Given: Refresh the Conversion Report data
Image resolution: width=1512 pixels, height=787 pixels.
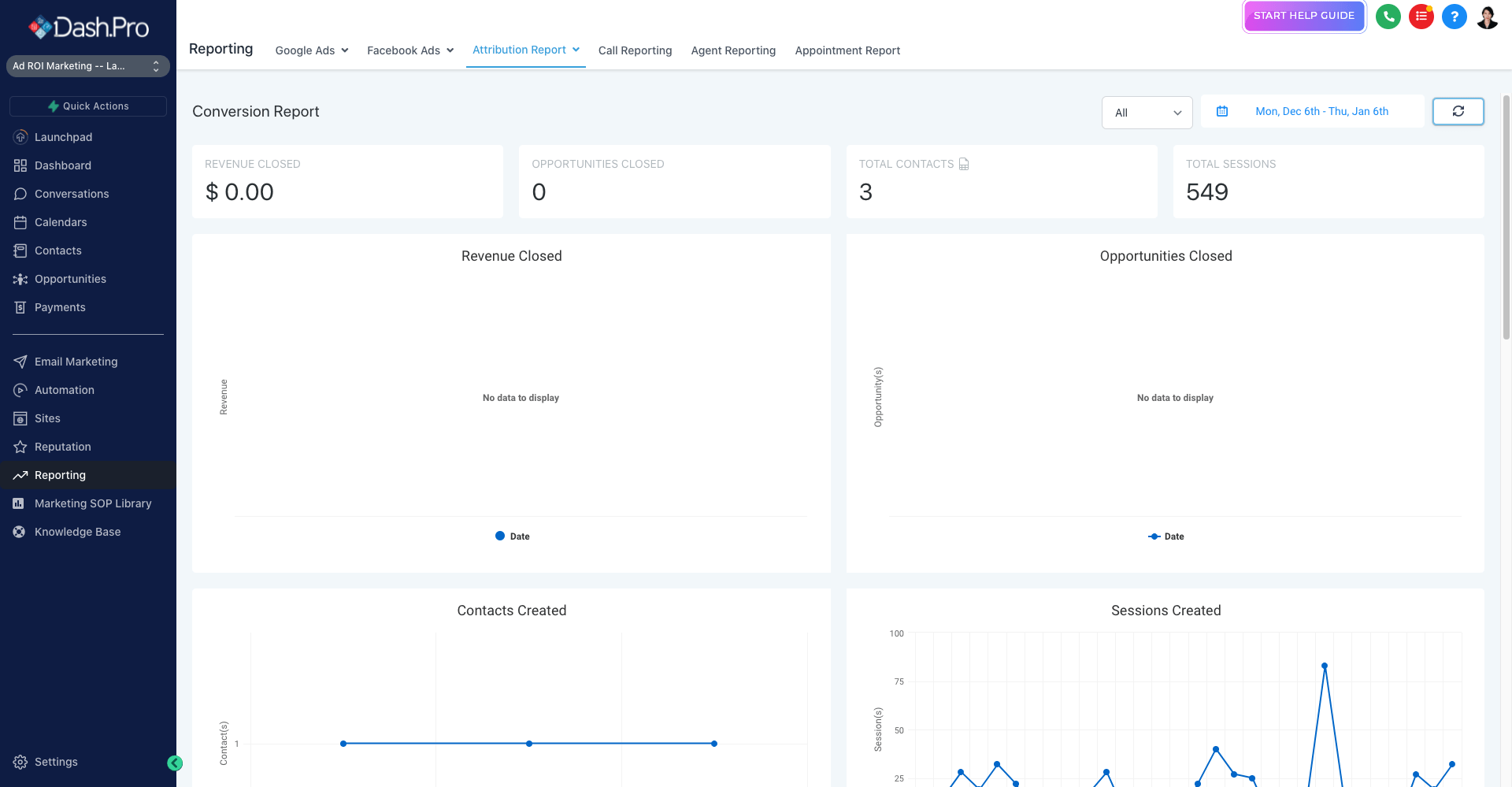Looking at the screenshot, I should coord(1458,111).
